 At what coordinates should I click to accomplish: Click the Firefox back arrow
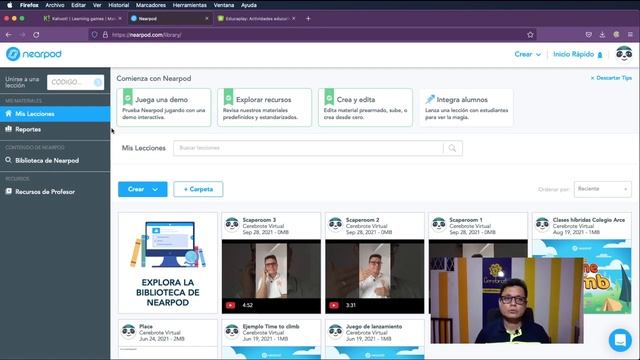point(9,35)
